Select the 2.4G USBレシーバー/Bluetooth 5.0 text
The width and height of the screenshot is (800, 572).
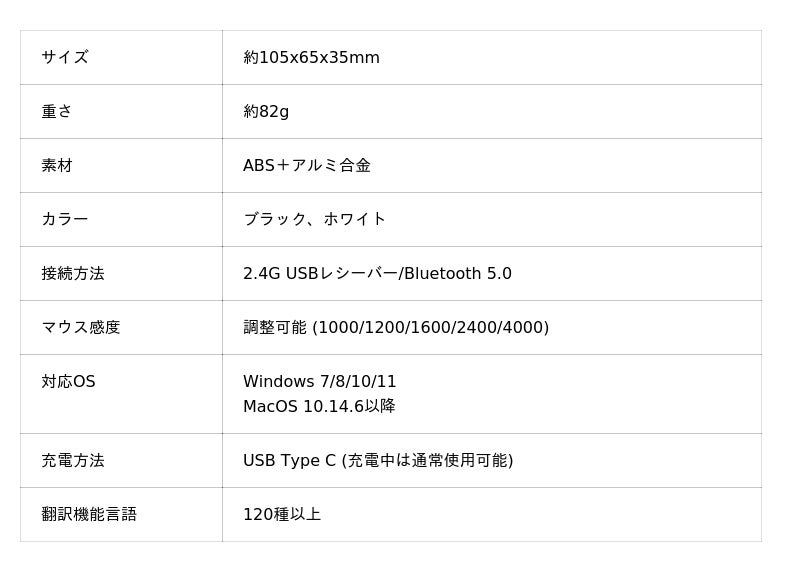coord(377,273)
